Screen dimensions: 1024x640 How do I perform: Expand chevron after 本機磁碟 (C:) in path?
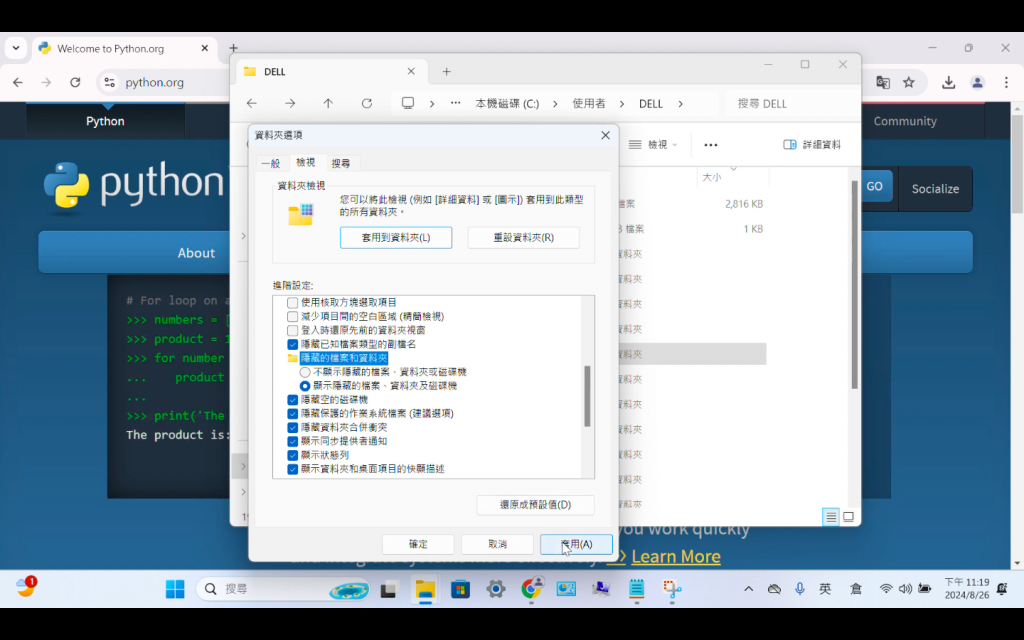click(555, 103)
